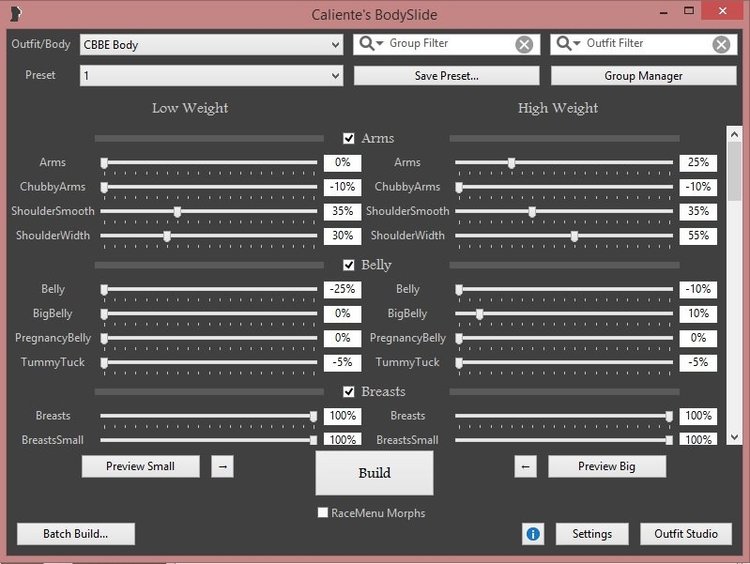Uncheck the Breasts category checkbox

(349, 392)
